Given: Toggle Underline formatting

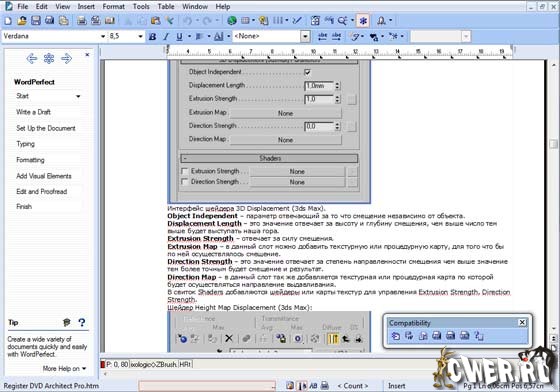Looking at the screenshot, I should (179, 36).
